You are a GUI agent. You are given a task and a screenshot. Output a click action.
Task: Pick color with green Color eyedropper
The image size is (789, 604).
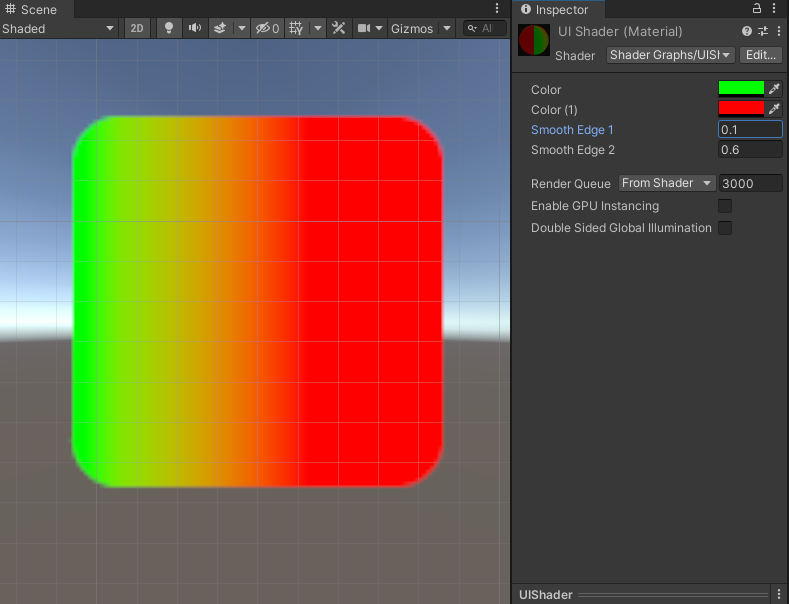click(774, 89)
